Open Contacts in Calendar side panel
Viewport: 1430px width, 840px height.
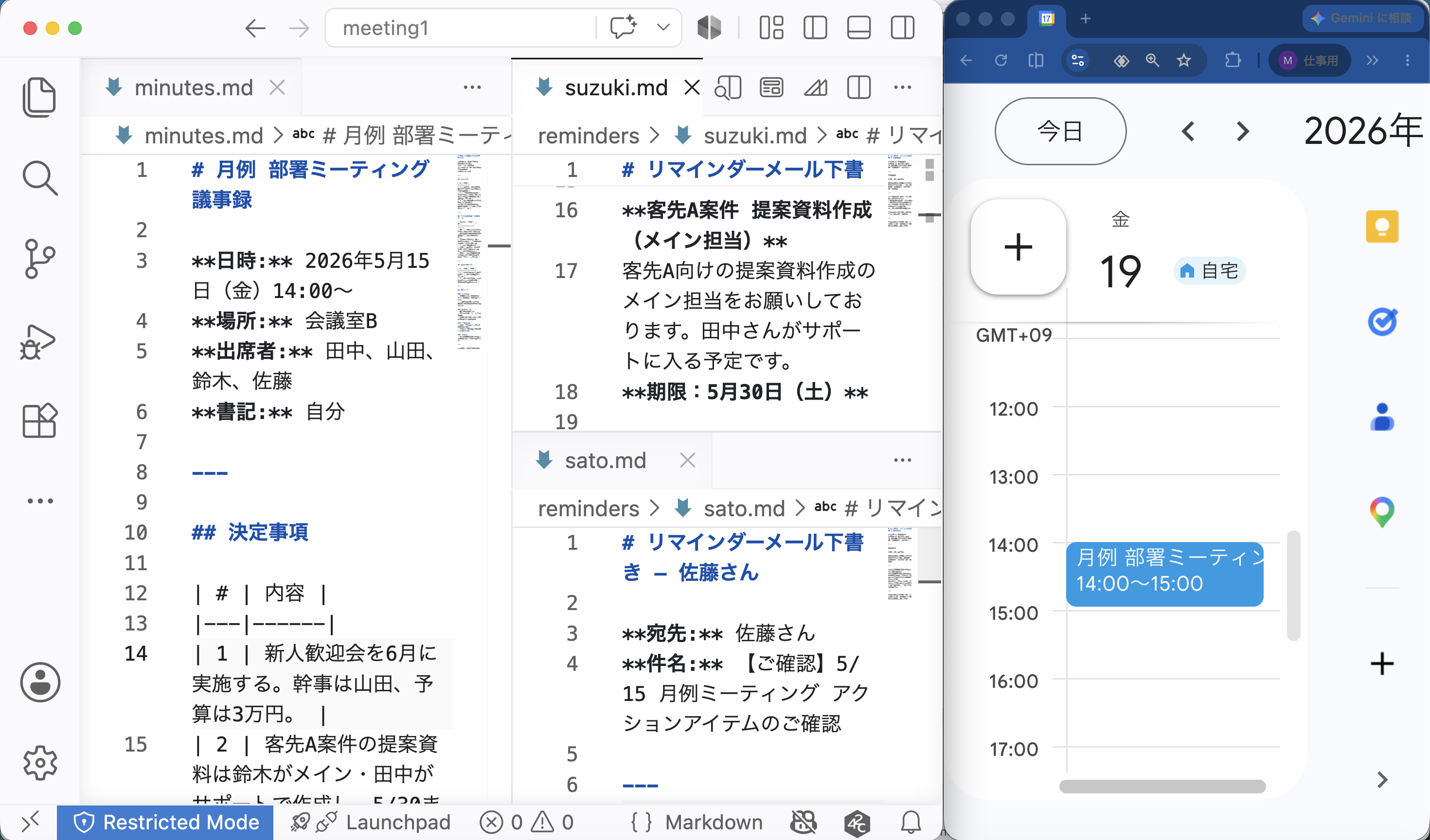point(1382,417)
